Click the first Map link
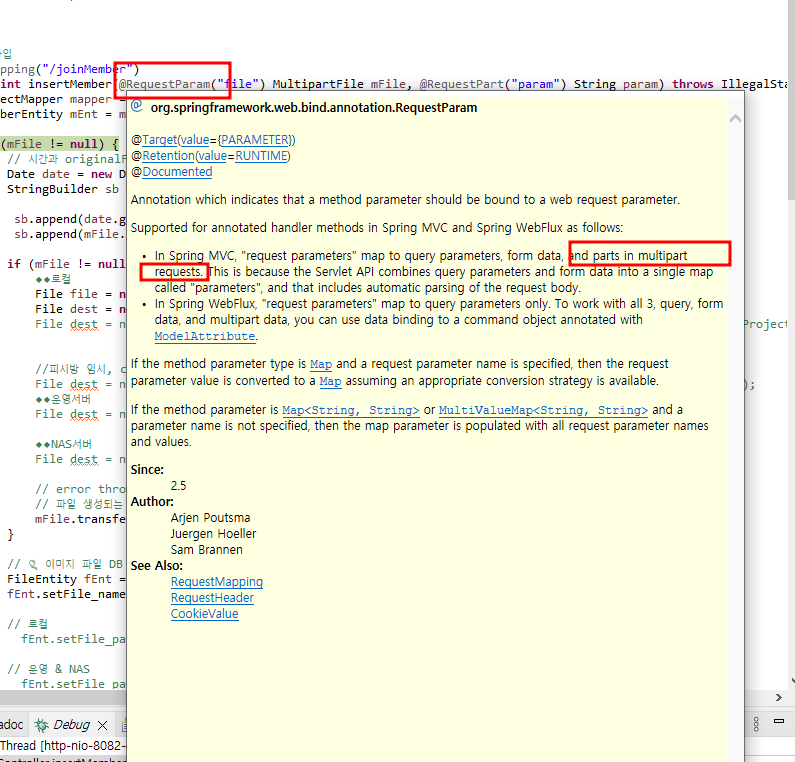 (x=321, y=364)
